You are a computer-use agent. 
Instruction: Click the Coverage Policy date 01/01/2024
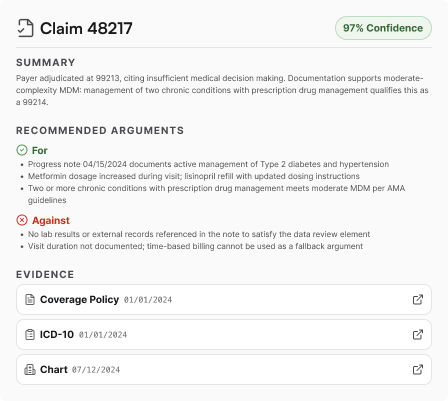point(148,300)
